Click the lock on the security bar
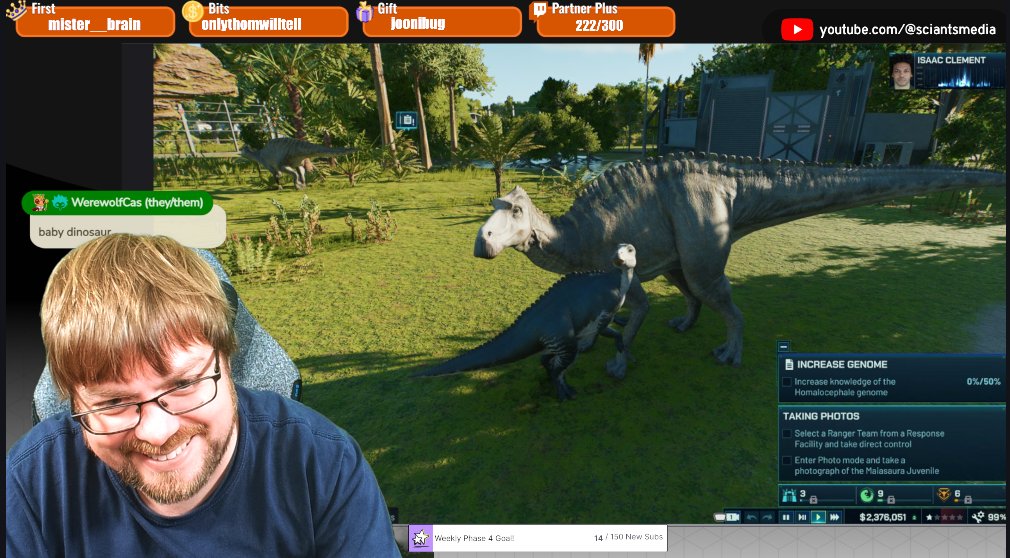 click(967, 500)
